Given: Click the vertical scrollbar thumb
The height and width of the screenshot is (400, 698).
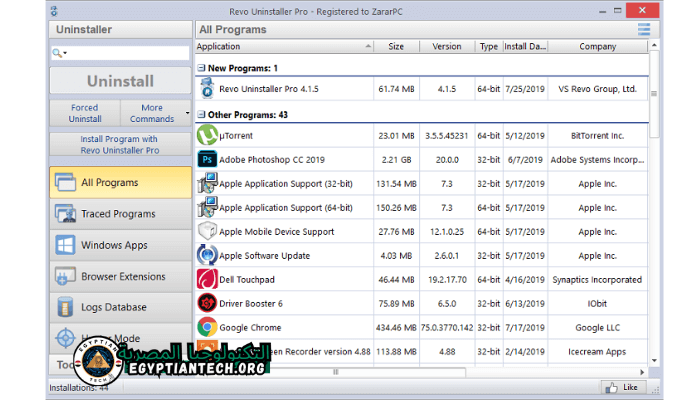Looking at the screenshot, I should (654, 94).
